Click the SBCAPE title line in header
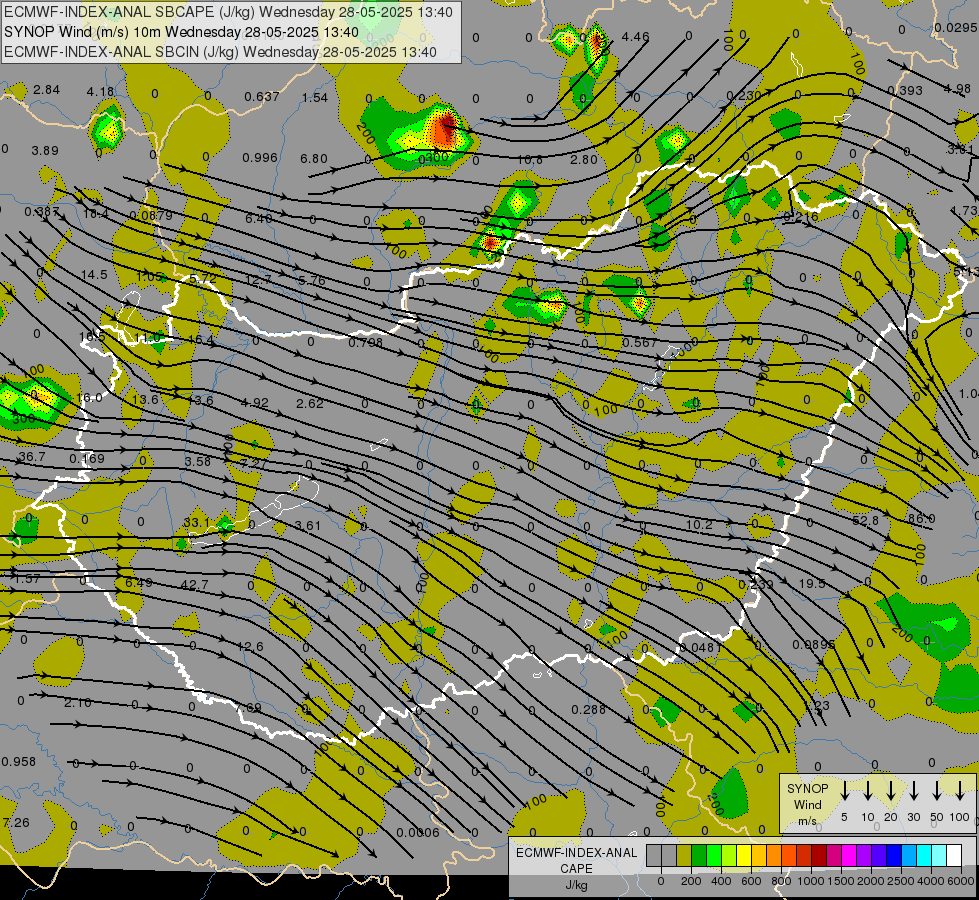The image size is (979, 900). click(x=228, y=12)
